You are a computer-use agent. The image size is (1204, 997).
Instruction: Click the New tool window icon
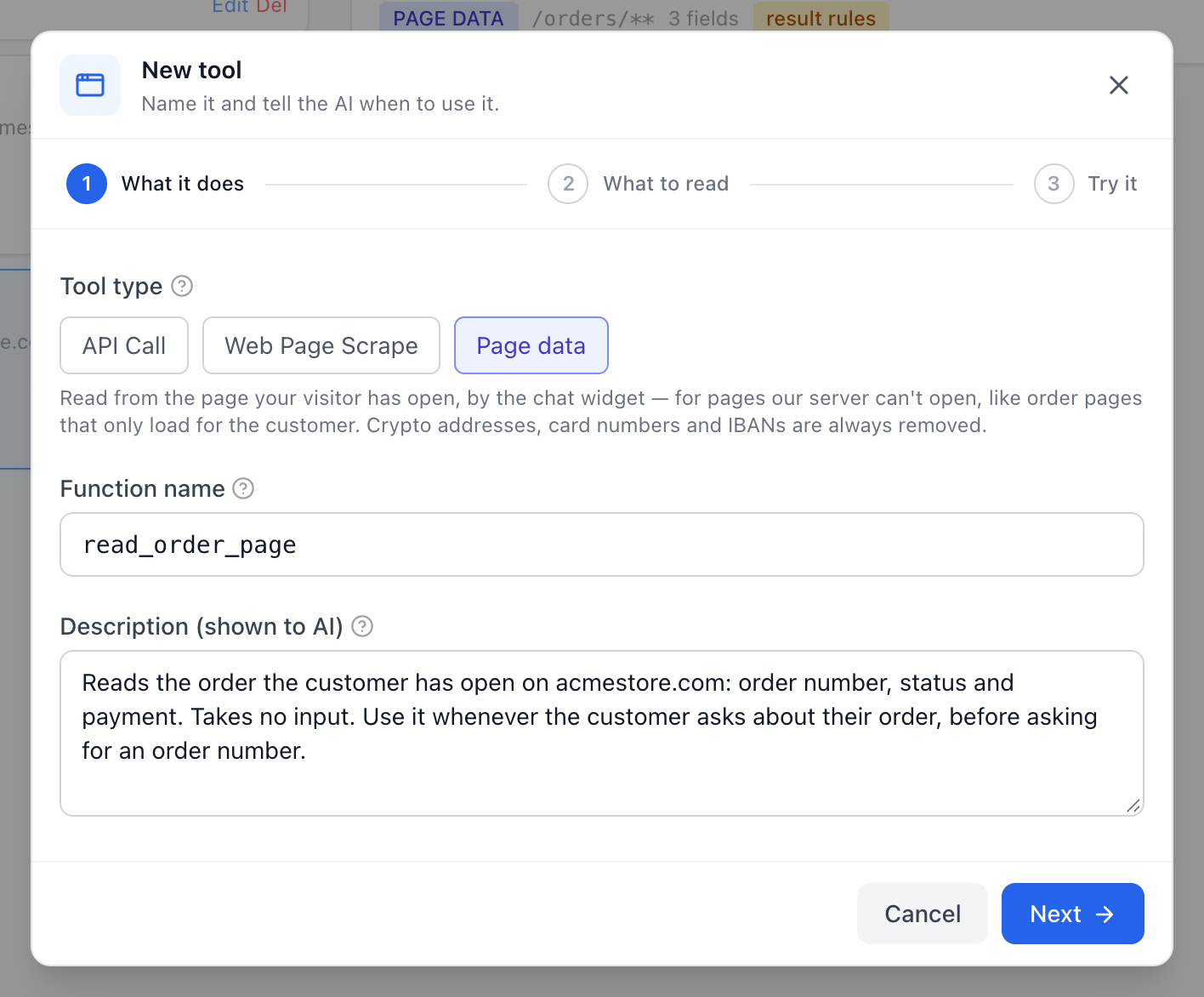click(90, 85)
